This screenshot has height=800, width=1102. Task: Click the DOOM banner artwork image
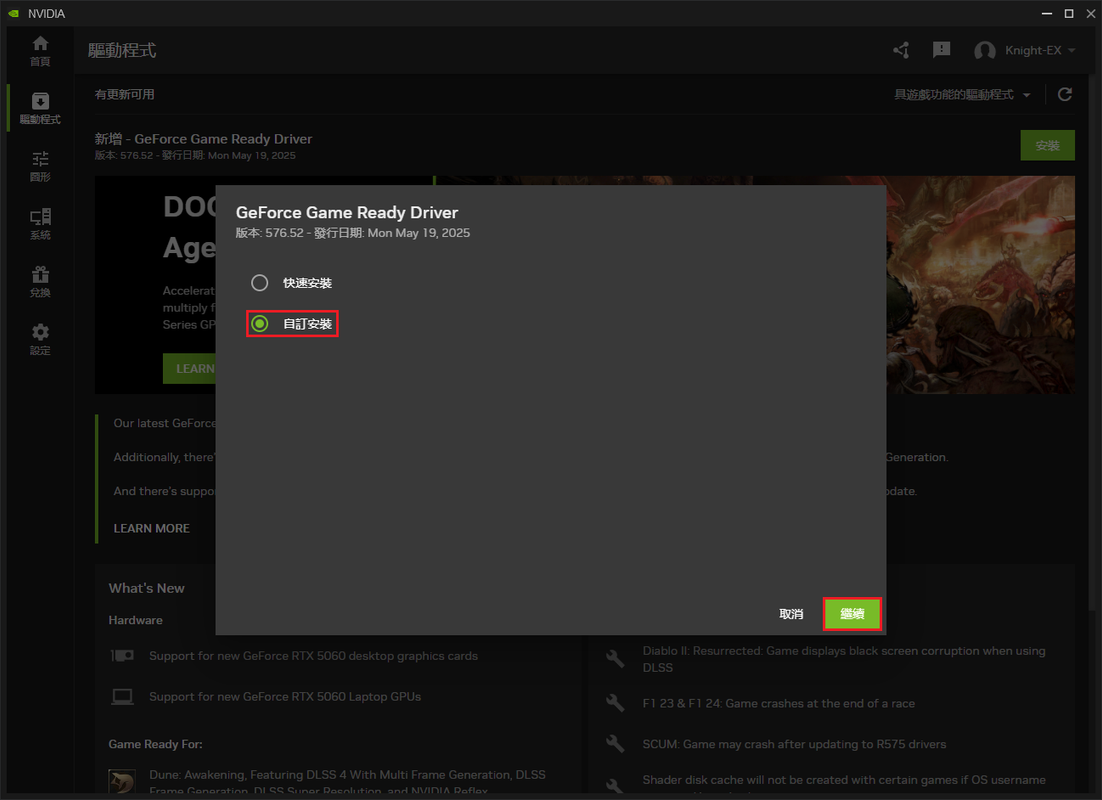(980, 285)
